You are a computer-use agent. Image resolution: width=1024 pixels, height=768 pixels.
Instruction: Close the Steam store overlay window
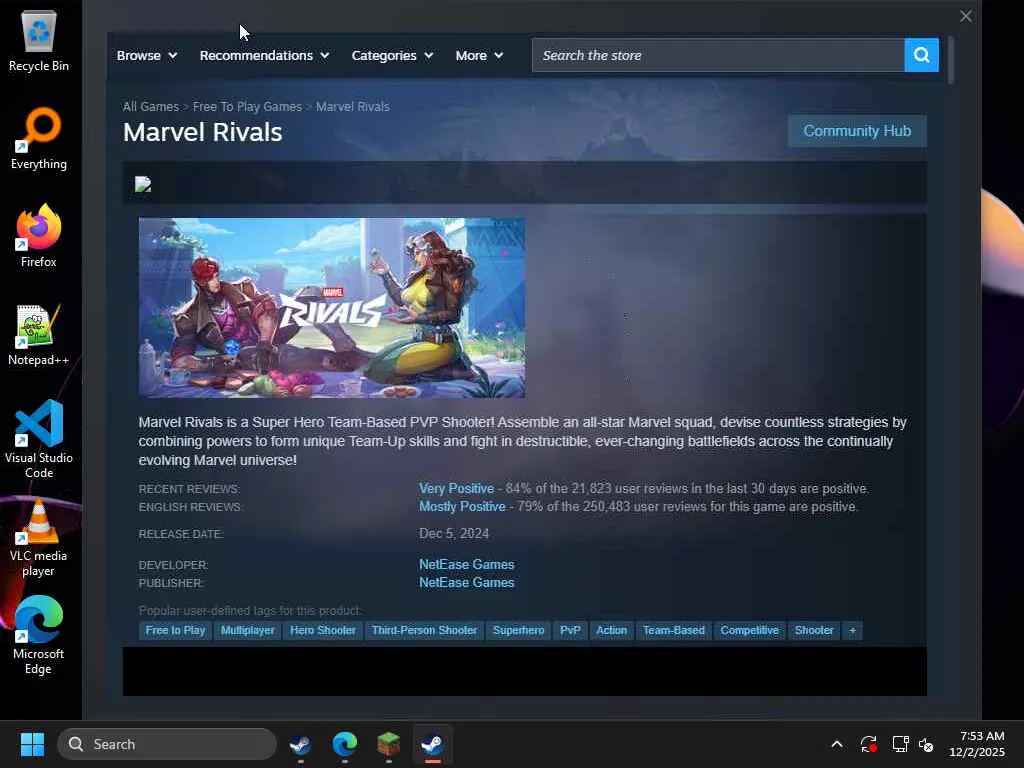pos(966,16)
